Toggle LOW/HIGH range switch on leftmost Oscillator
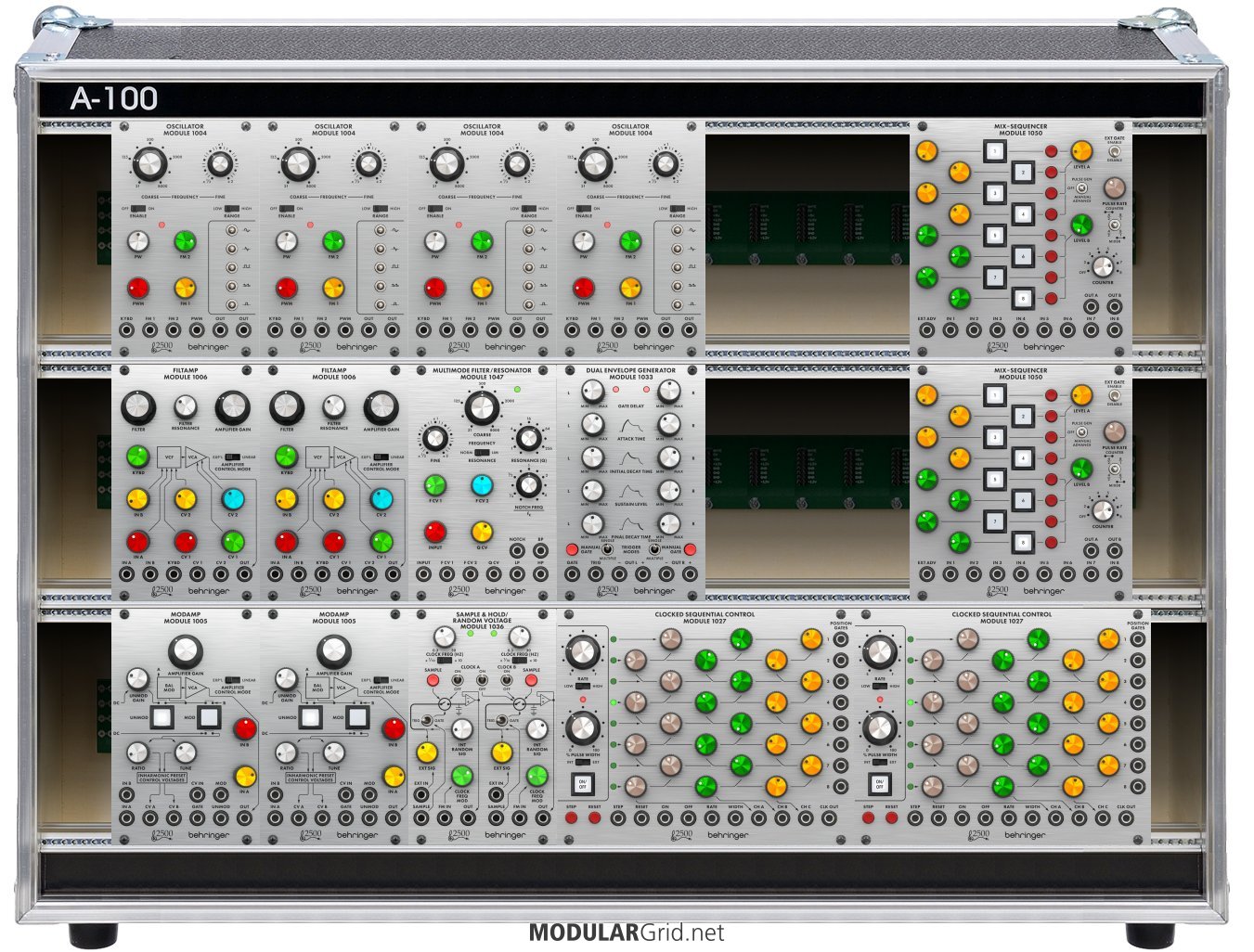 tap(232, 209)
